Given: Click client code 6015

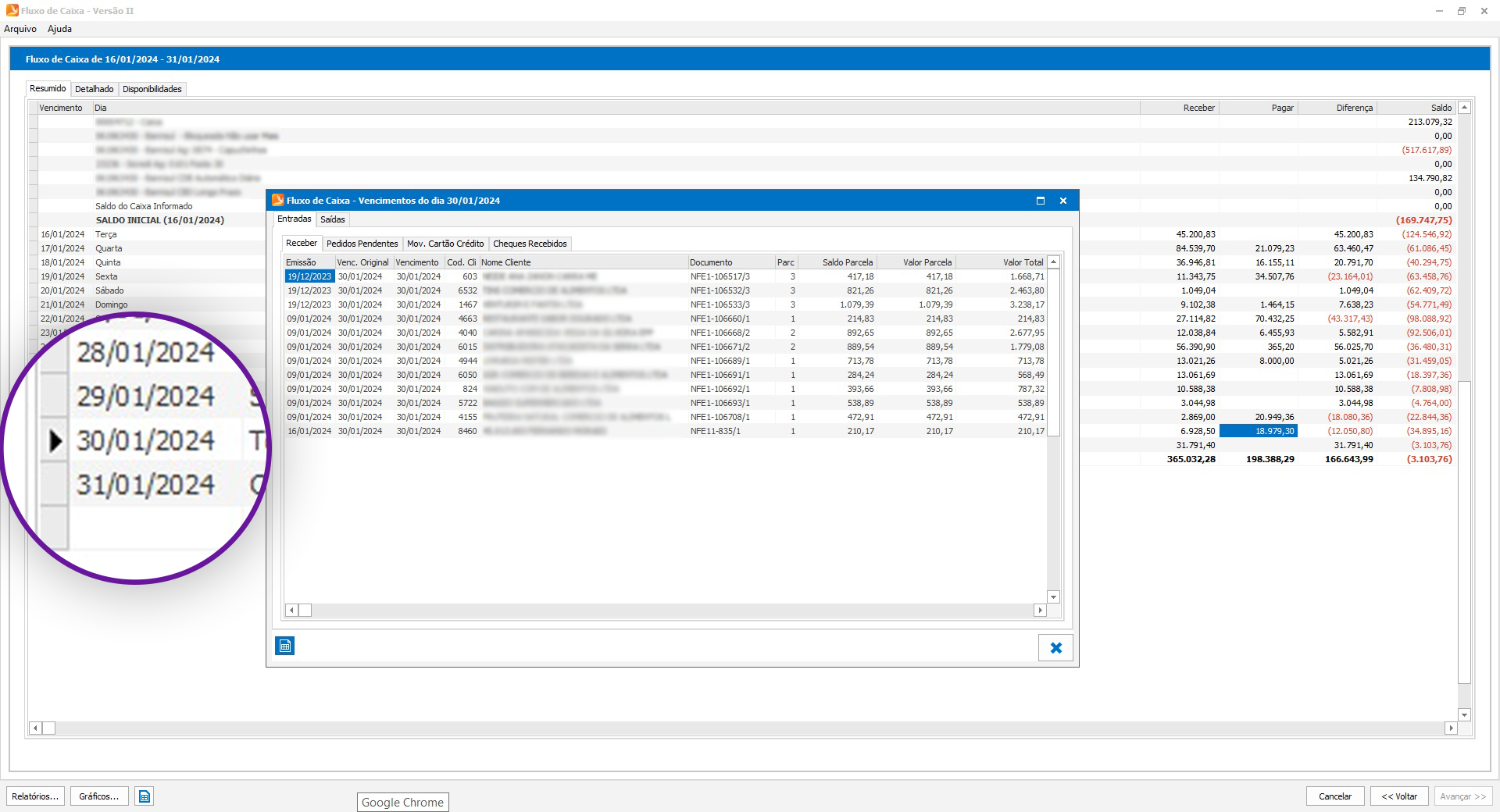Looking at the screenshot, I should (x=467, y=347).
